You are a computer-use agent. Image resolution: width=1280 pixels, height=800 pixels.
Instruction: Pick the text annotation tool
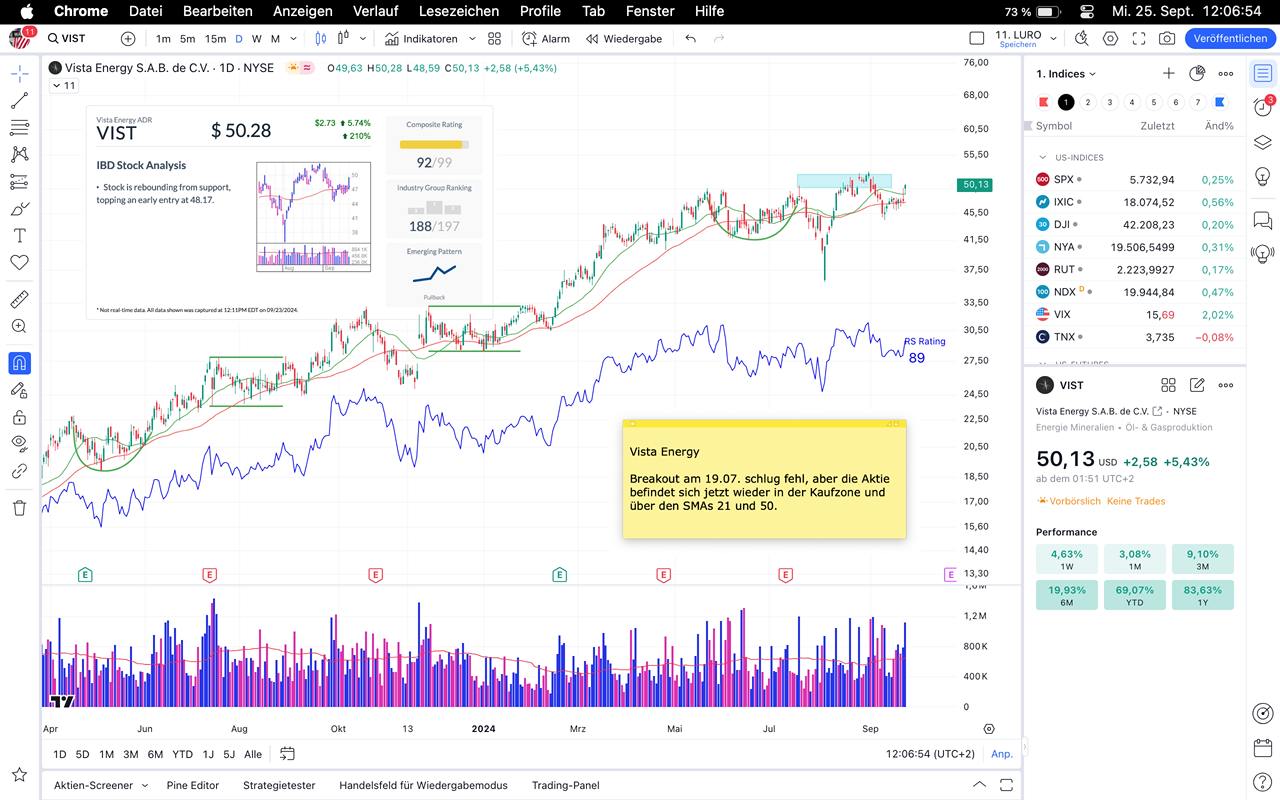pos(19,236)
